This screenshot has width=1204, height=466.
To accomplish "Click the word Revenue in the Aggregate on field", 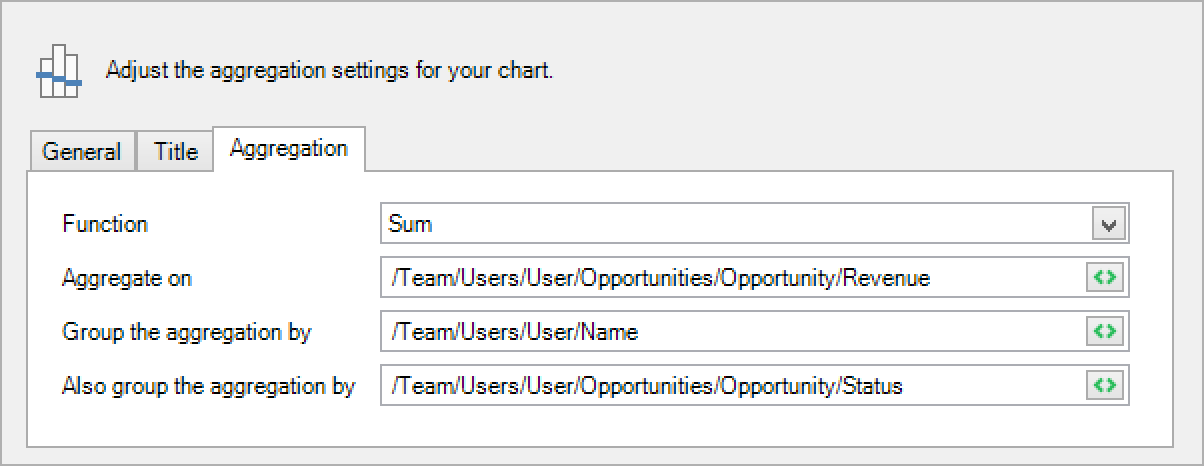I will click(x=886, y=278).
